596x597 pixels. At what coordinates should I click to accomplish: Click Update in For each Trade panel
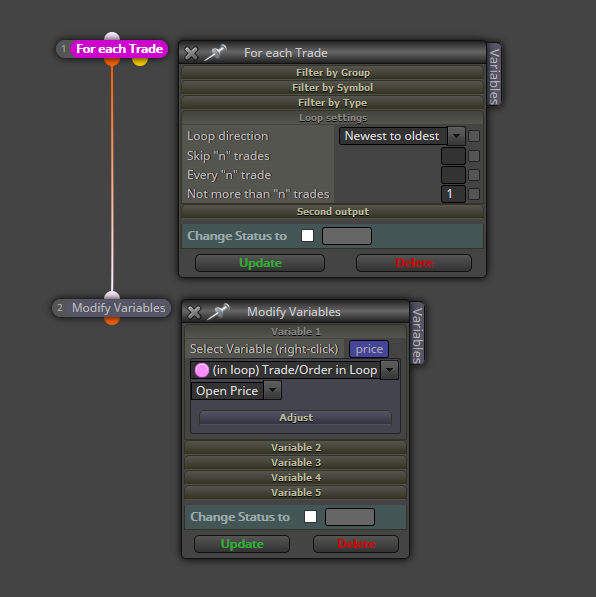tap(260, 263)
